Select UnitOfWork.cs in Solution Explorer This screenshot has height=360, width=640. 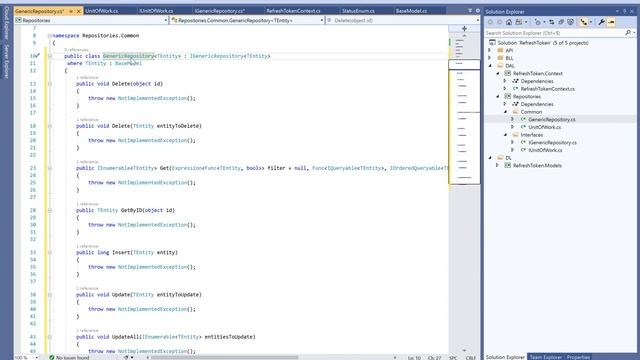[x=544, y=127]
